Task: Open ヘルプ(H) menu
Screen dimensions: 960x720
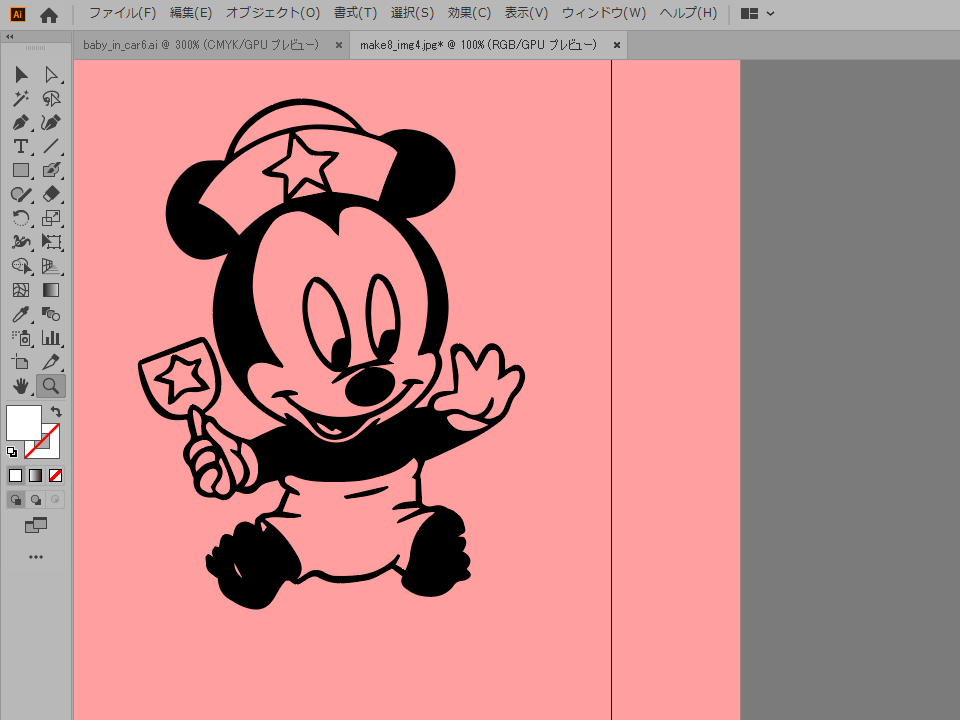Action: pyautogui.click(x=688, y=13)
